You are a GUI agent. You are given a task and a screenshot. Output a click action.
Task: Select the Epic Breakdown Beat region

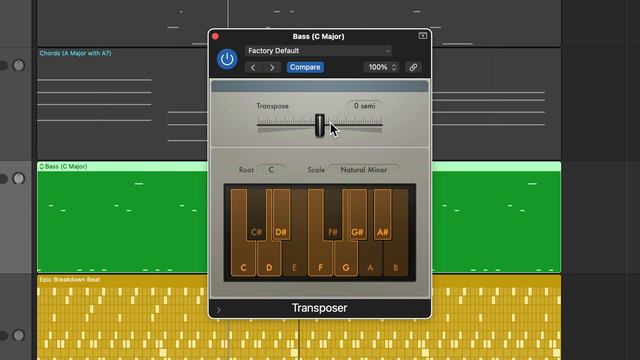tap(122, 318)
